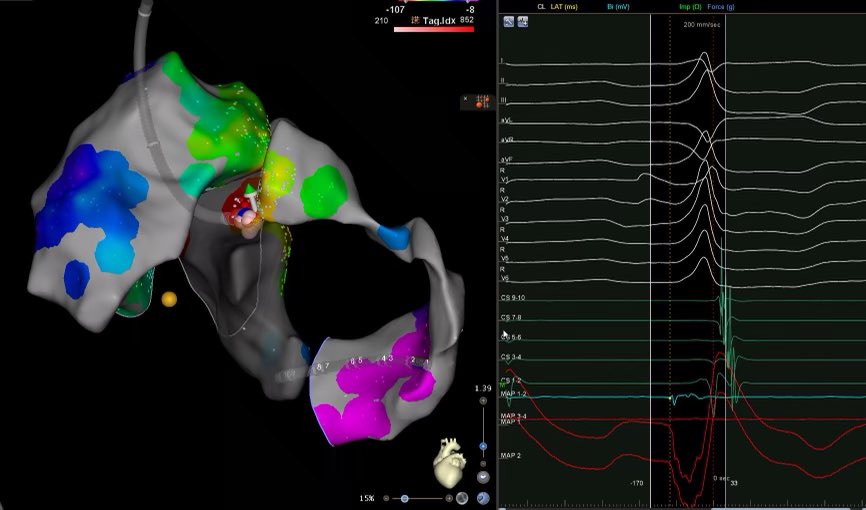The width and height of the screenshot is (866, 510).
Task: Click the -107 LAT scale lower value
Action: click(395, 9)
